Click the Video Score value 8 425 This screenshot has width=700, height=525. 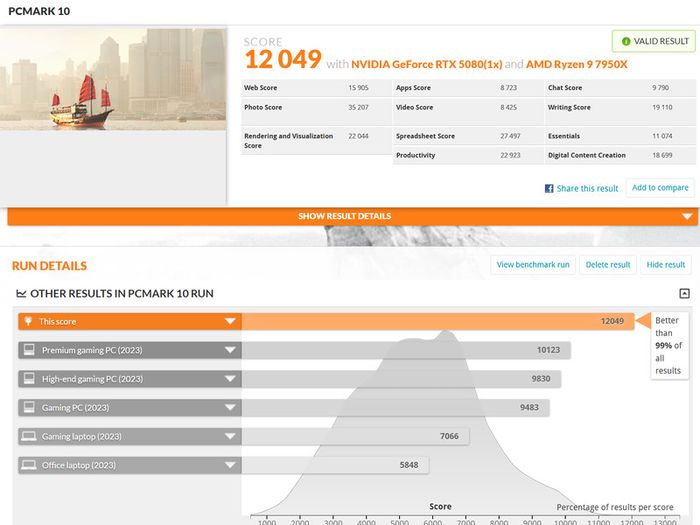pyautogui.click(x=508, y=107)
